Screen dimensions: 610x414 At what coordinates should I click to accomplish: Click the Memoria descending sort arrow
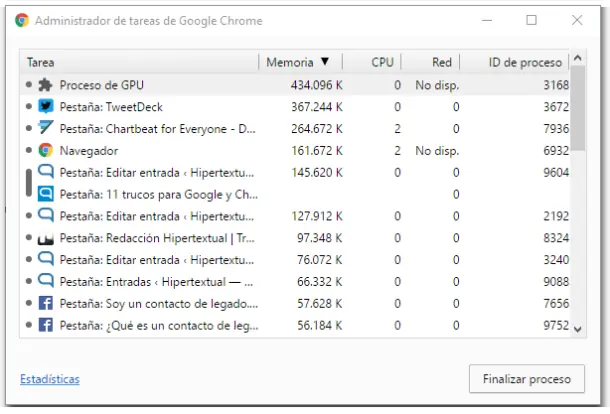click(325, 61)
